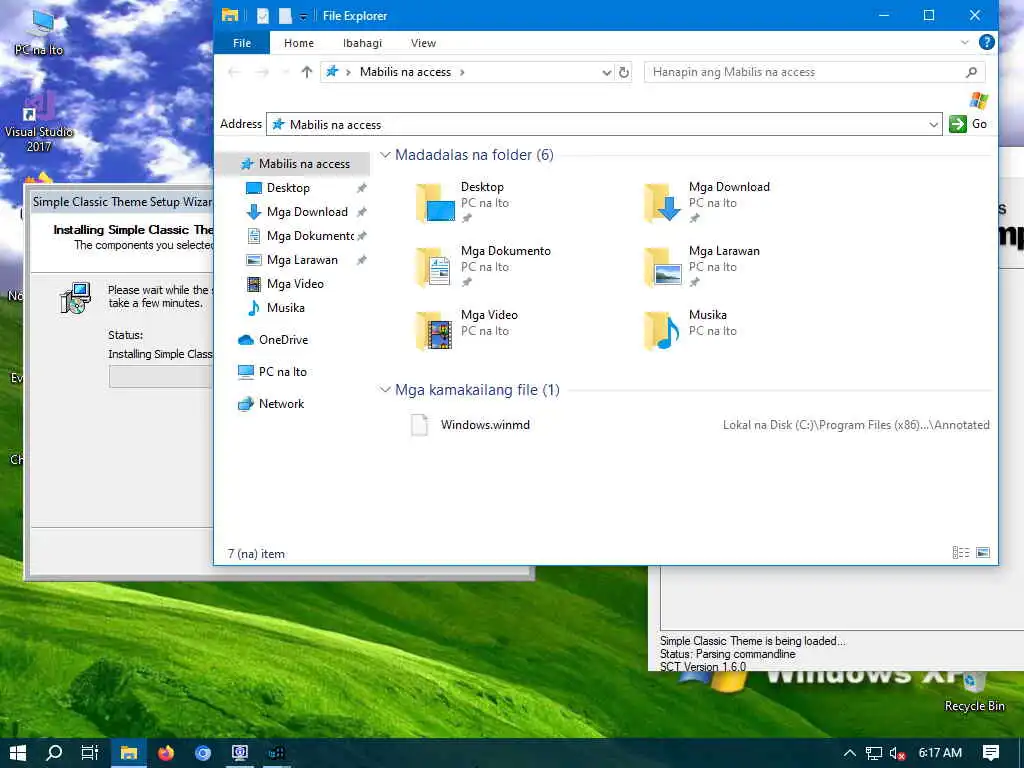Open the Mga Dokumento folder tile

pos(483,266)
